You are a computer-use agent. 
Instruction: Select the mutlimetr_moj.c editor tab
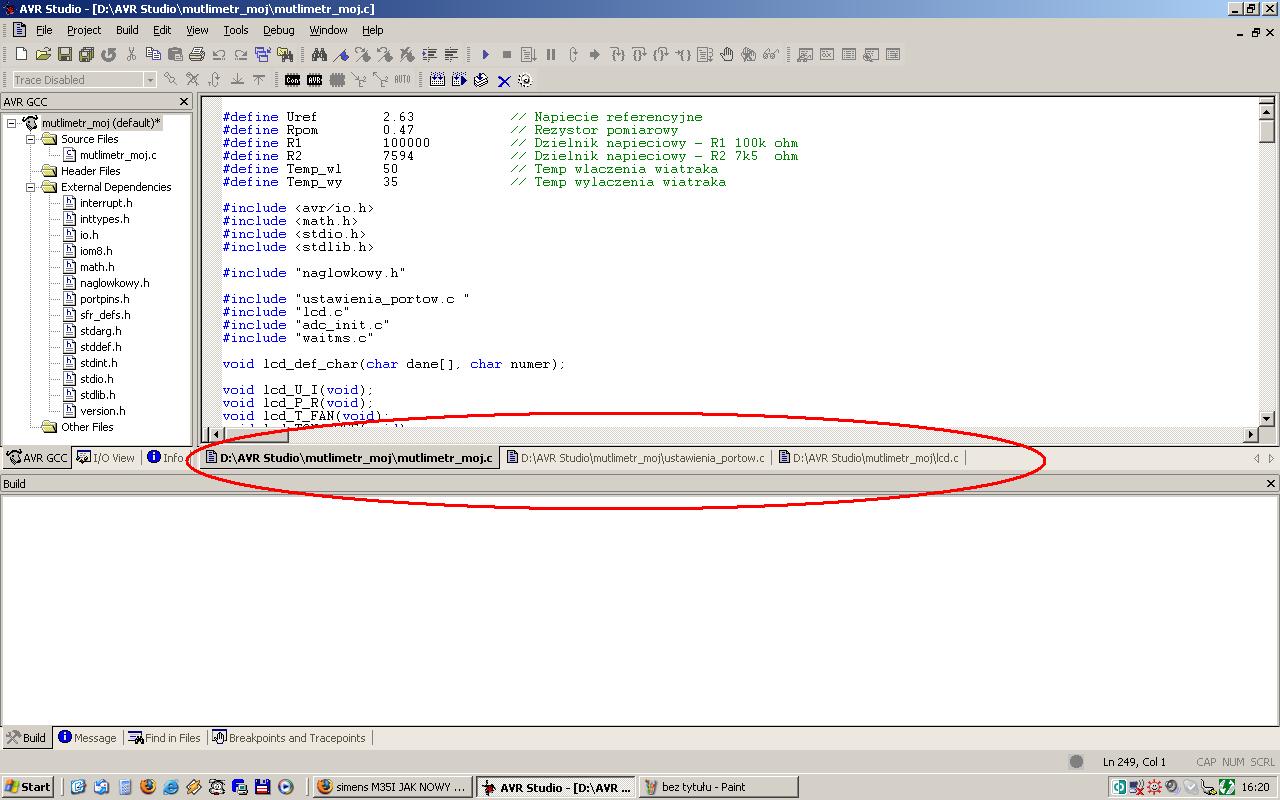coord(349,458)
